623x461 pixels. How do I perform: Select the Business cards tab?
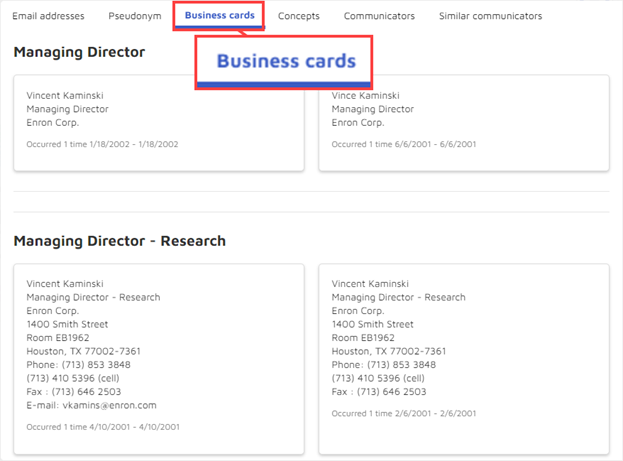point(219,15)
